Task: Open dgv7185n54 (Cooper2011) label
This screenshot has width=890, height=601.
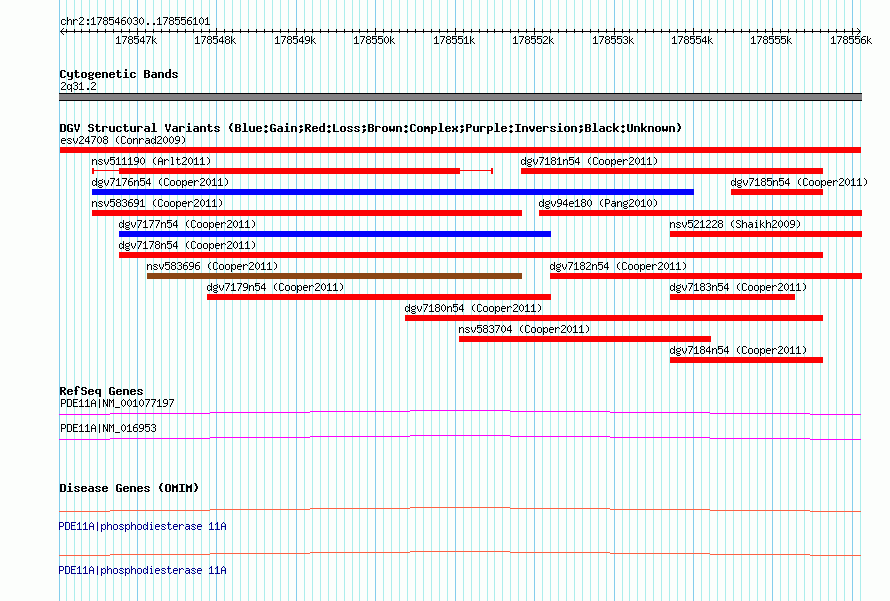Action: click(x=799, y=182)
